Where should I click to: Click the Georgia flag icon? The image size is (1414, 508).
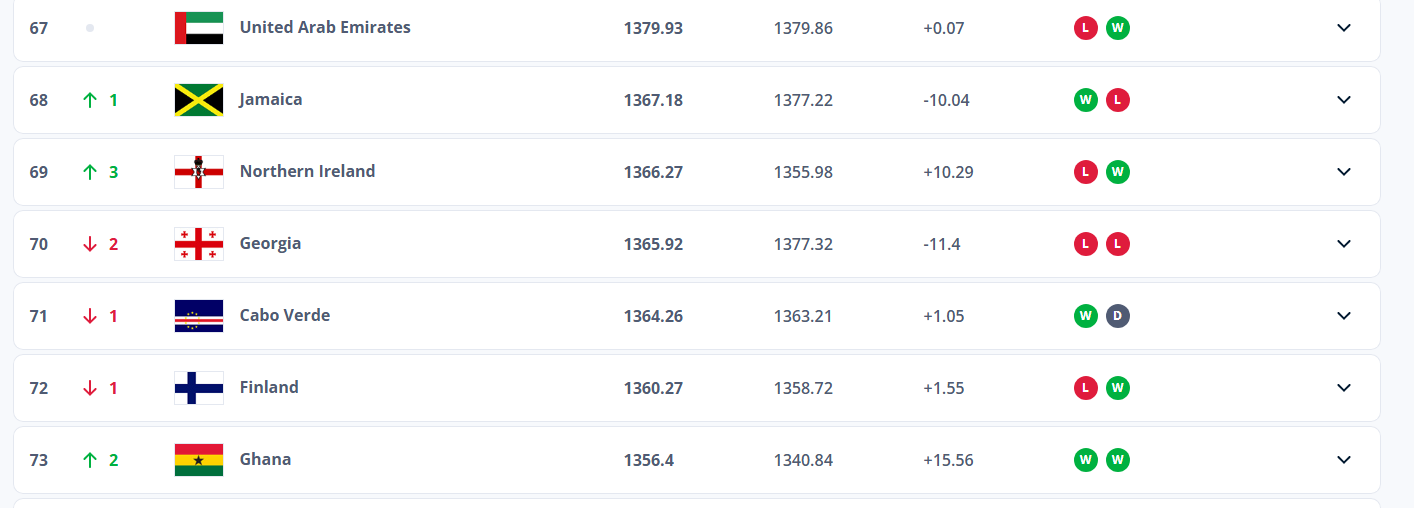[x=199, y=244]
